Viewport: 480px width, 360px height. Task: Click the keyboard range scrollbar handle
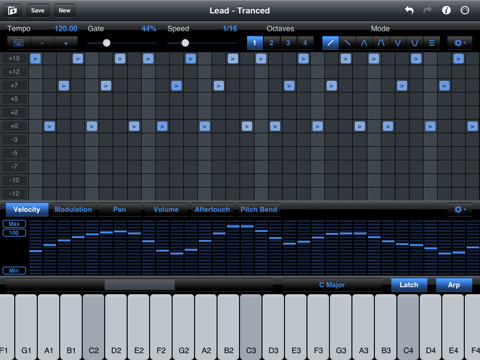[x=140, y=285]
